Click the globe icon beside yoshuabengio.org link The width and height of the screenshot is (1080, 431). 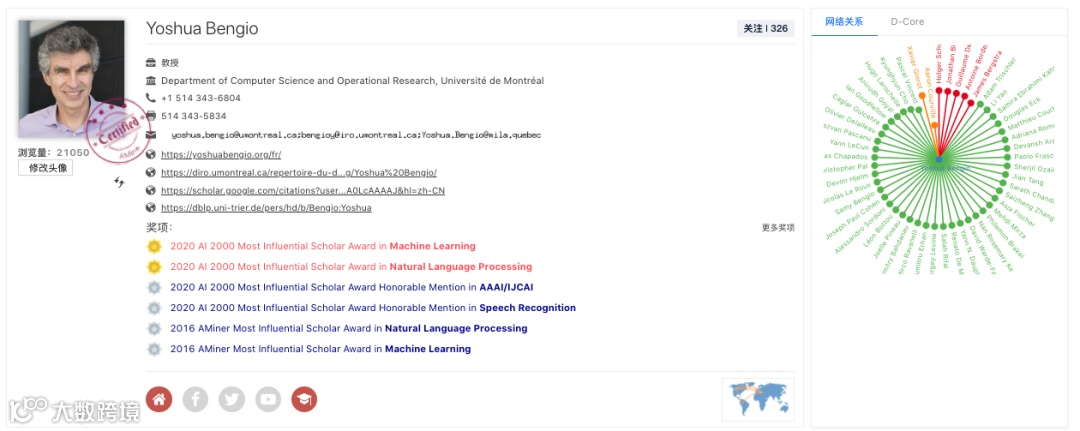coord(151,155)
